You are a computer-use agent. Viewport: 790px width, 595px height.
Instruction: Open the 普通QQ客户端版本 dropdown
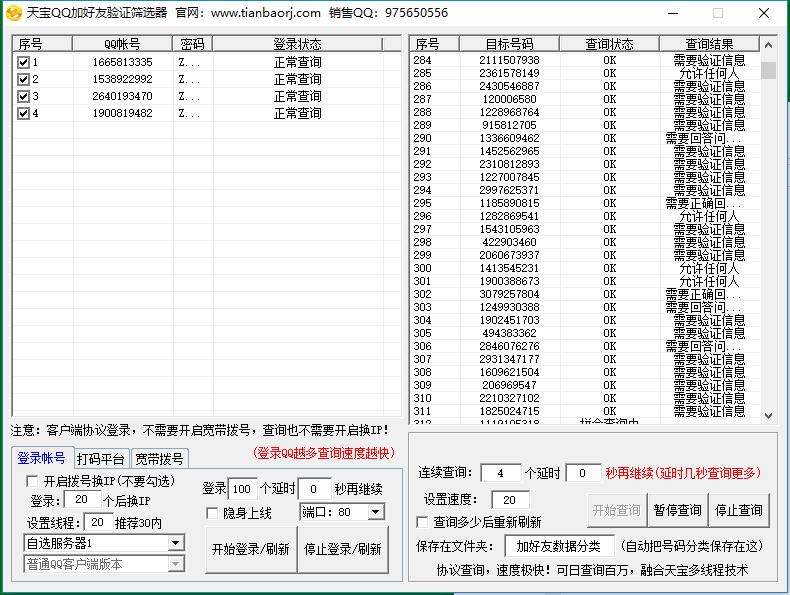coord(175,564)
